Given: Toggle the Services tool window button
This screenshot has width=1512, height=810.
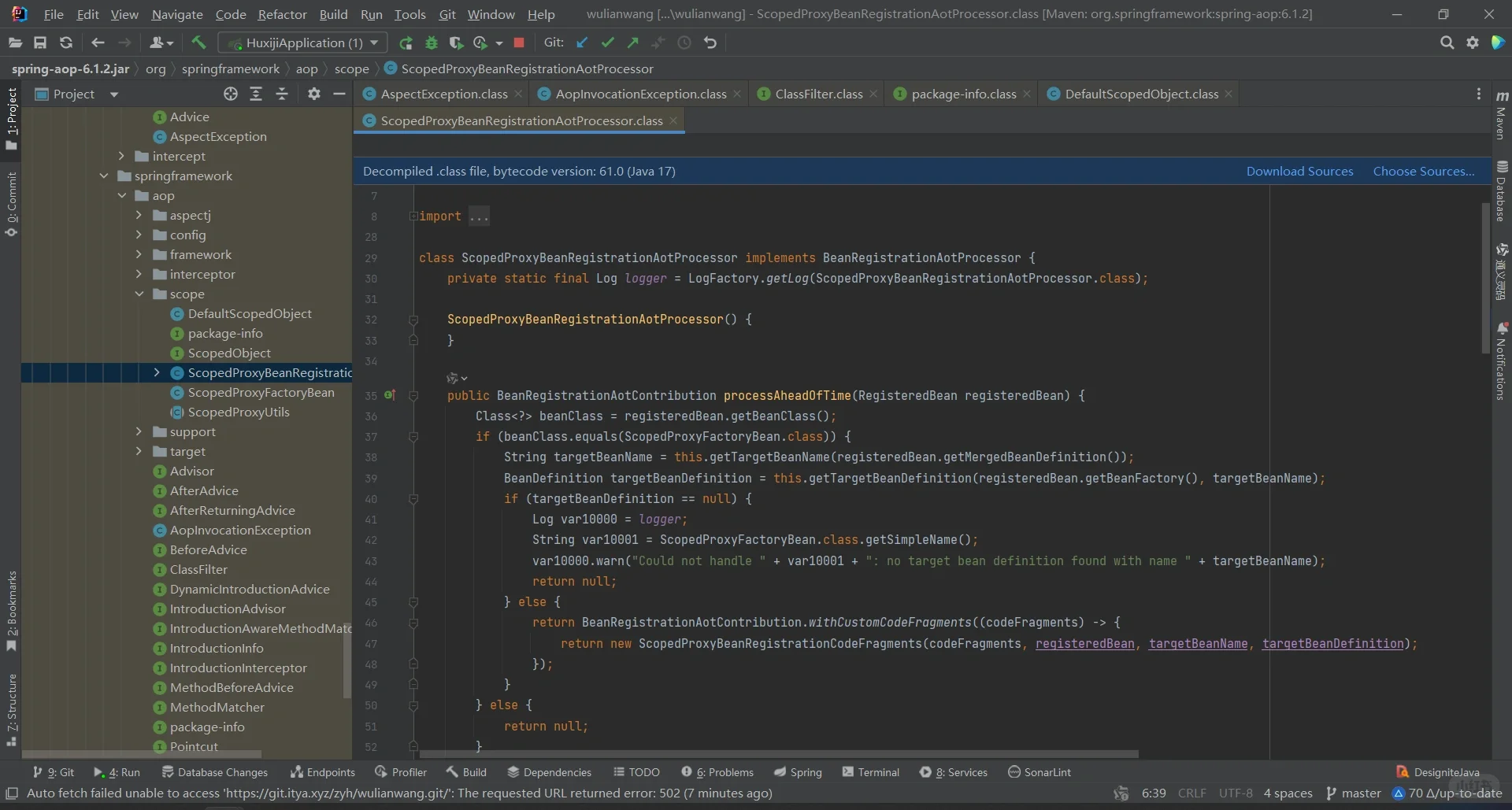Looking at the screenshot, I should tap(953, 772).
